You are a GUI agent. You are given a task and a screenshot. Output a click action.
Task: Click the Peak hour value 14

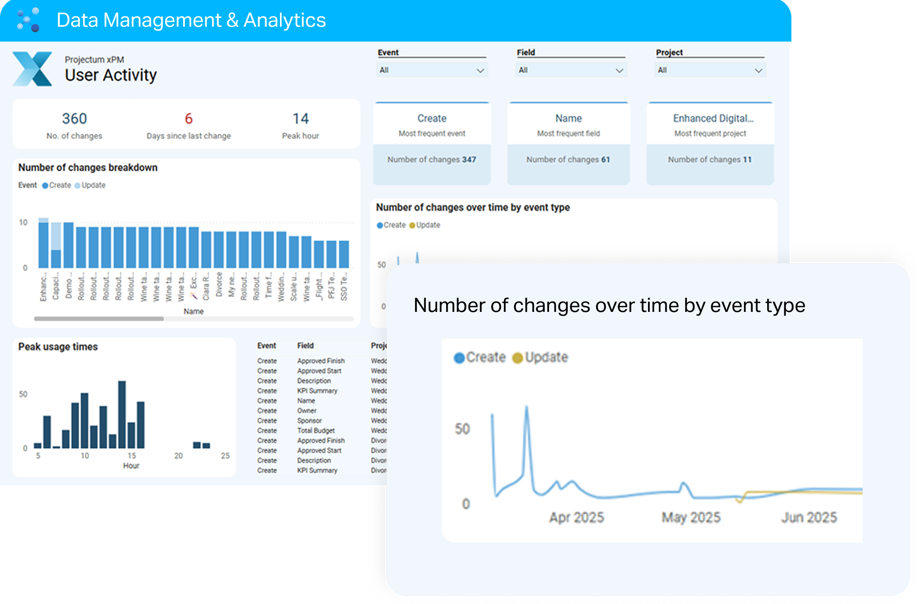[300, 119]
